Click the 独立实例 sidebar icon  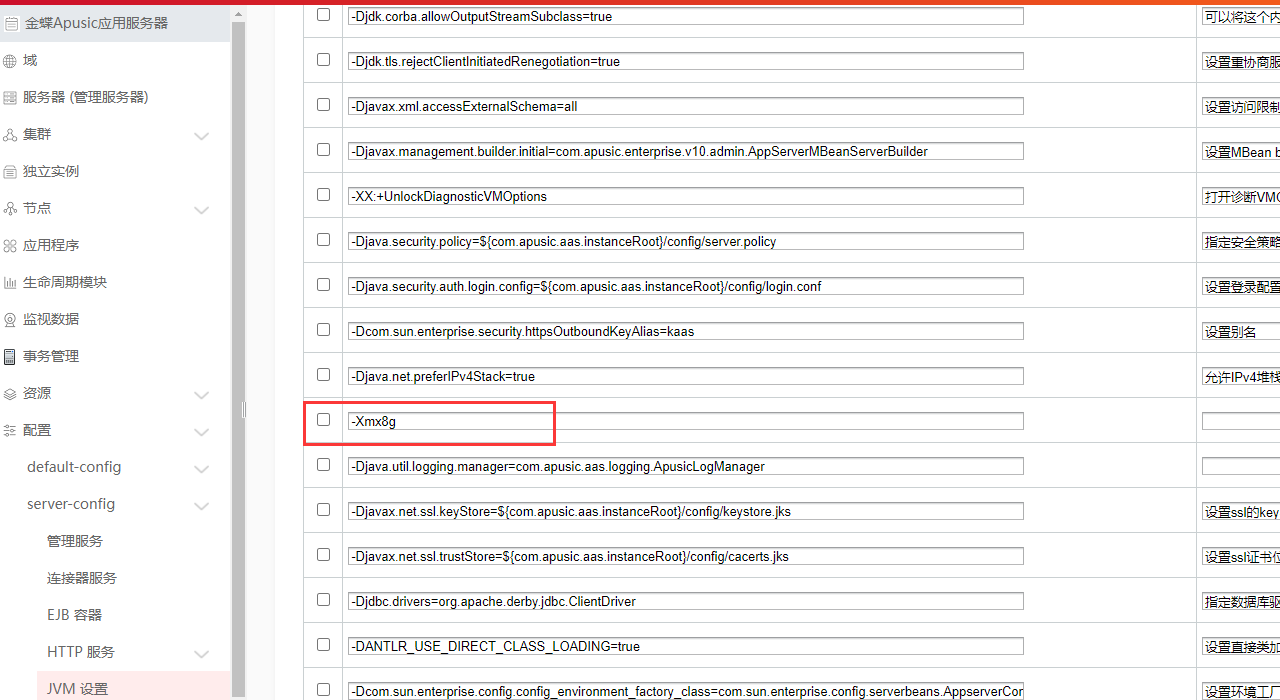point(10,172)
